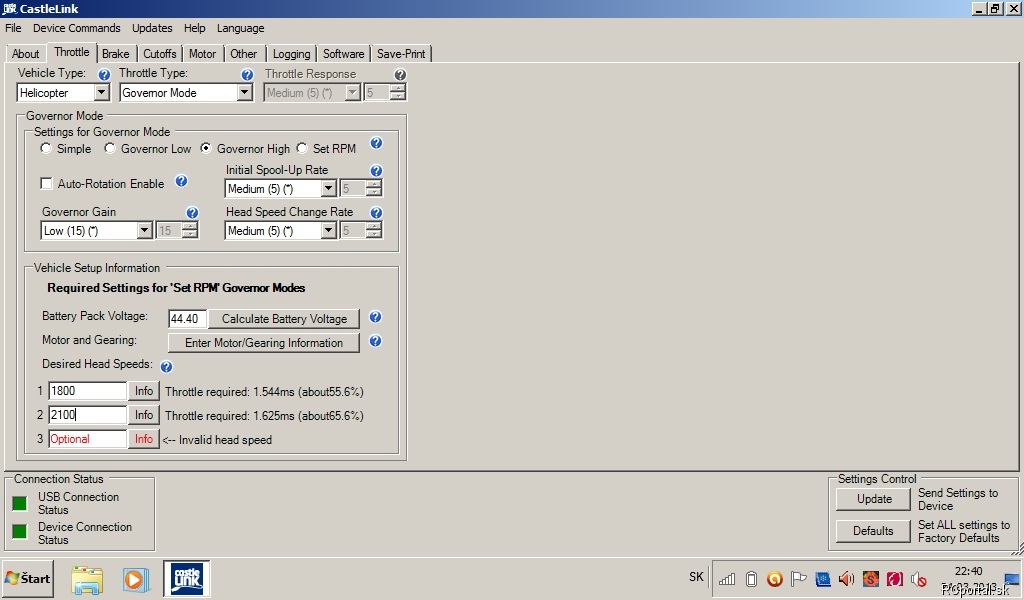Viewport: 1024px width, 600px height.
Task: Switch to the Motor tab
Action: pyautogui.click(x=202, y=54)
